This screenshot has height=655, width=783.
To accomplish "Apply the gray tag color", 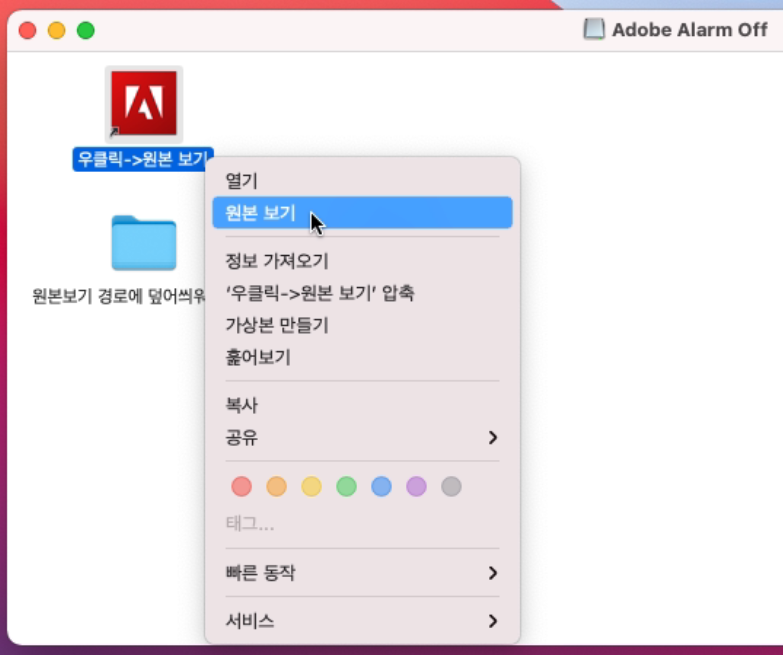I will pyautogui.click(x=451, y=486).
